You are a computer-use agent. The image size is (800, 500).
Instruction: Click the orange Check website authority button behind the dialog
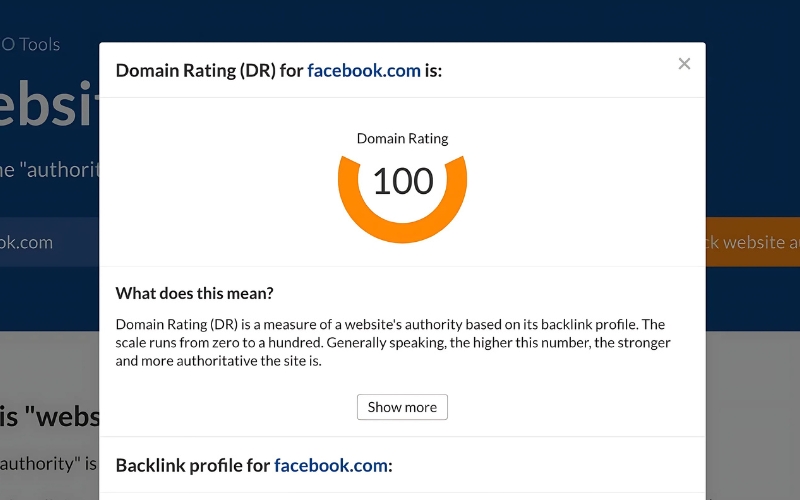(753, 242)
